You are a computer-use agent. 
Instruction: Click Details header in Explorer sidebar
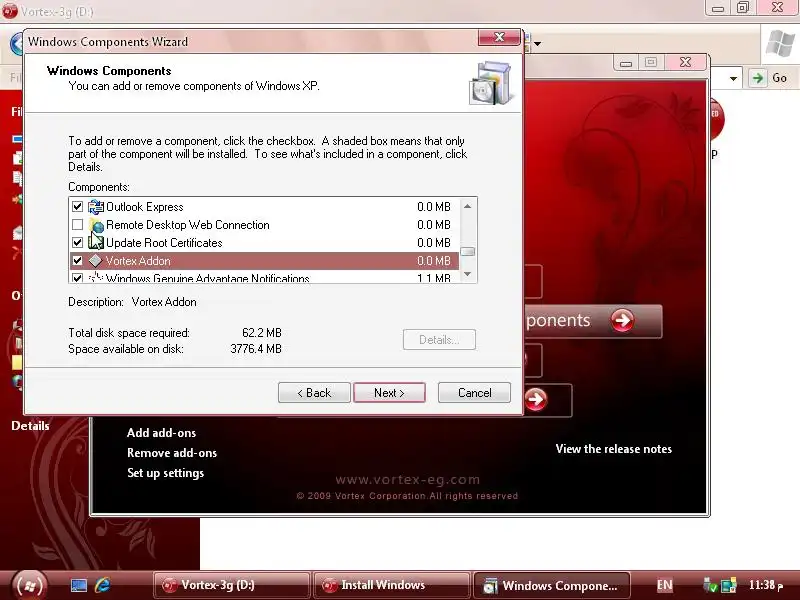30,426
